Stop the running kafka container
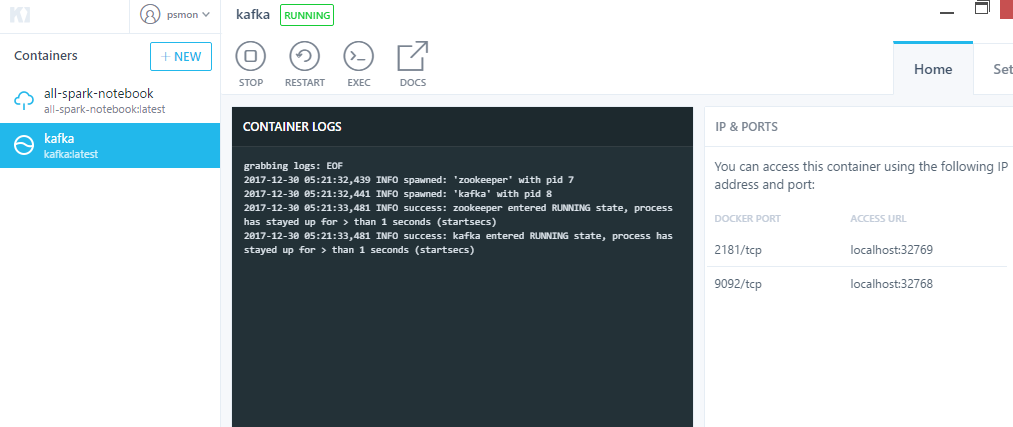This screenshot has width=1013, height=427. click(251, 57)
